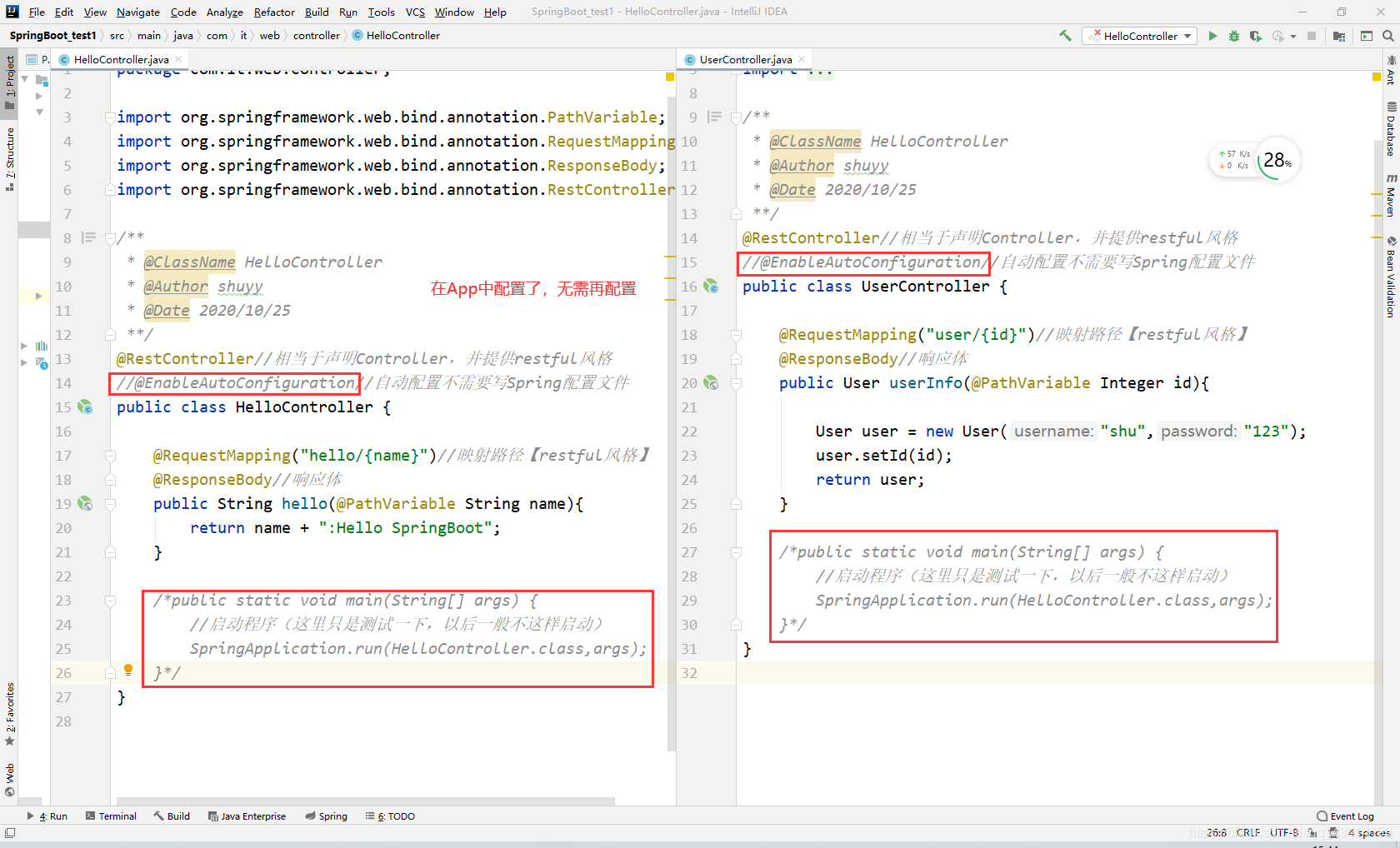Open the Run tool window
This screenshot has width=1400, height=848.
(x=47, y=816)
